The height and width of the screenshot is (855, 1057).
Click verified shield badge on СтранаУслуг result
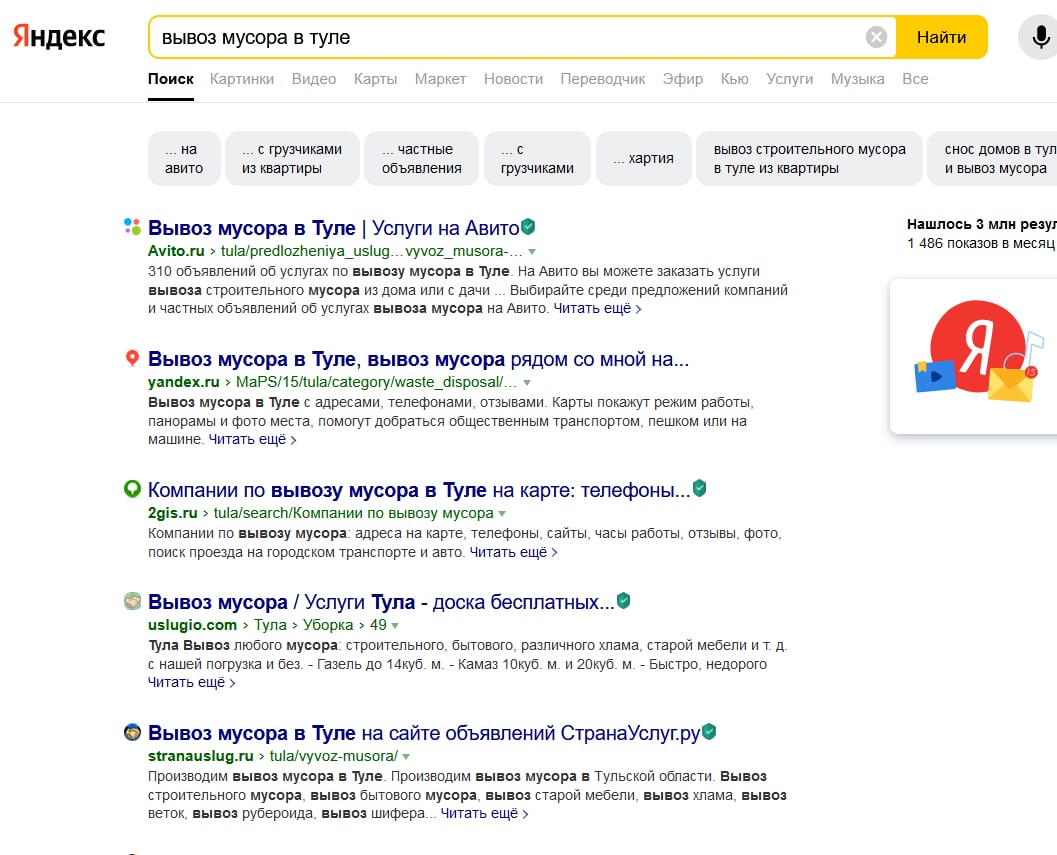[708, 731]
